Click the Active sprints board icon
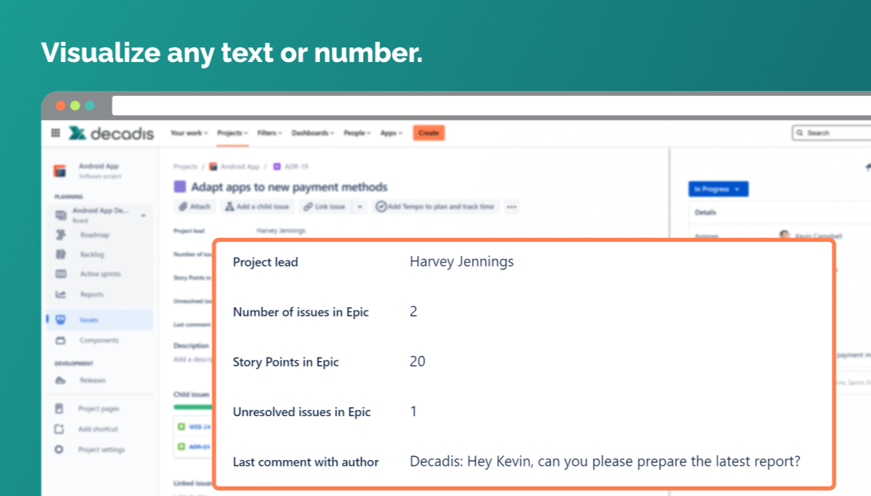The image size is (871, 496). (x=61, y=274)
